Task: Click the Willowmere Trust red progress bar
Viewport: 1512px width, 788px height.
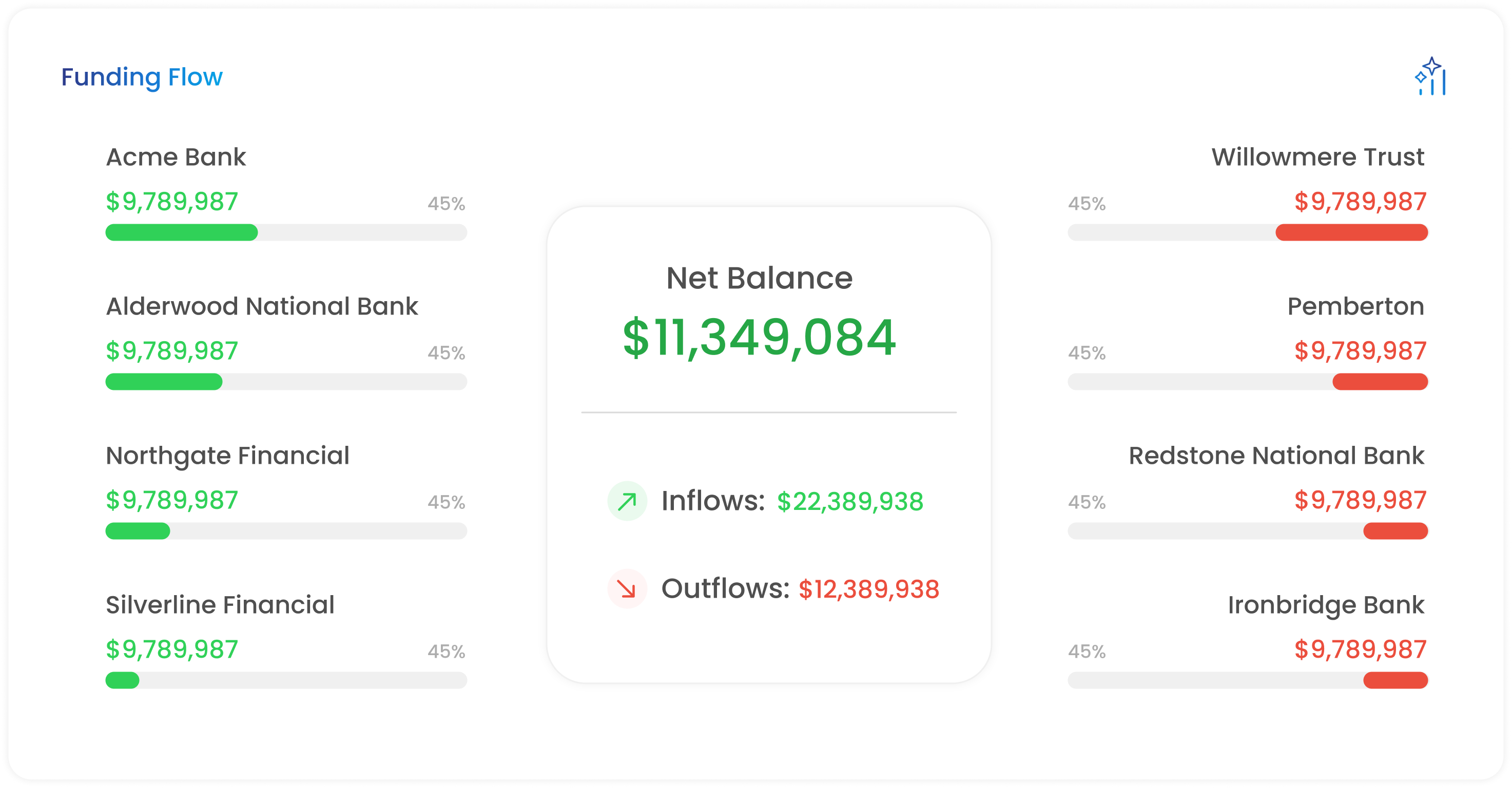Action: tap(1352, 232)
